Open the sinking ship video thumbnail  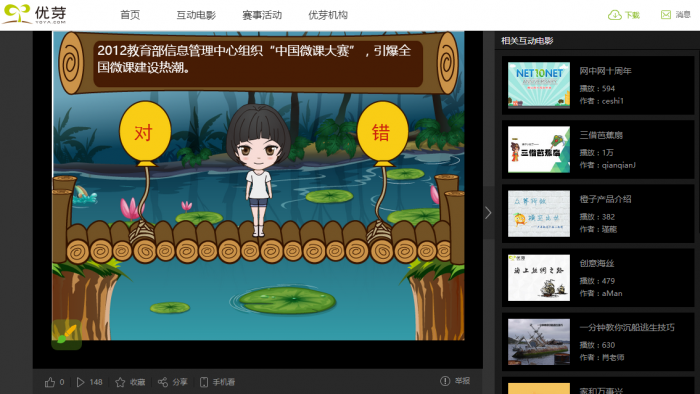(539, 341)
